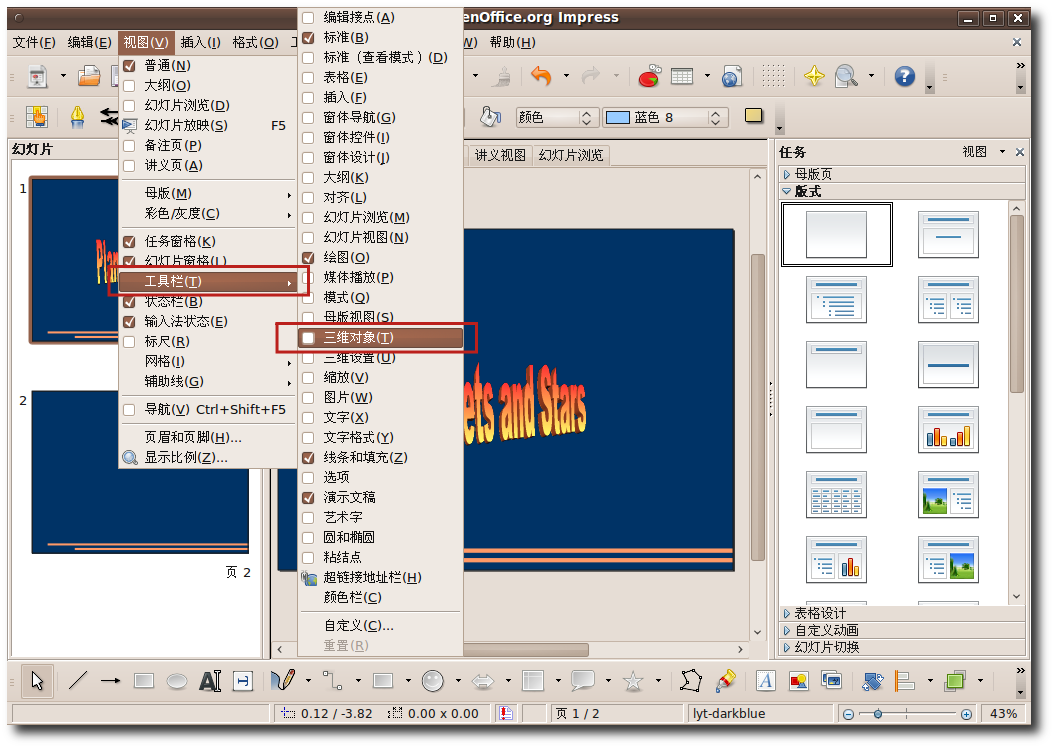1054x748 pixels.
Task: Uncheck 任务窗格(K) in View menu
Action: point(130,241)
